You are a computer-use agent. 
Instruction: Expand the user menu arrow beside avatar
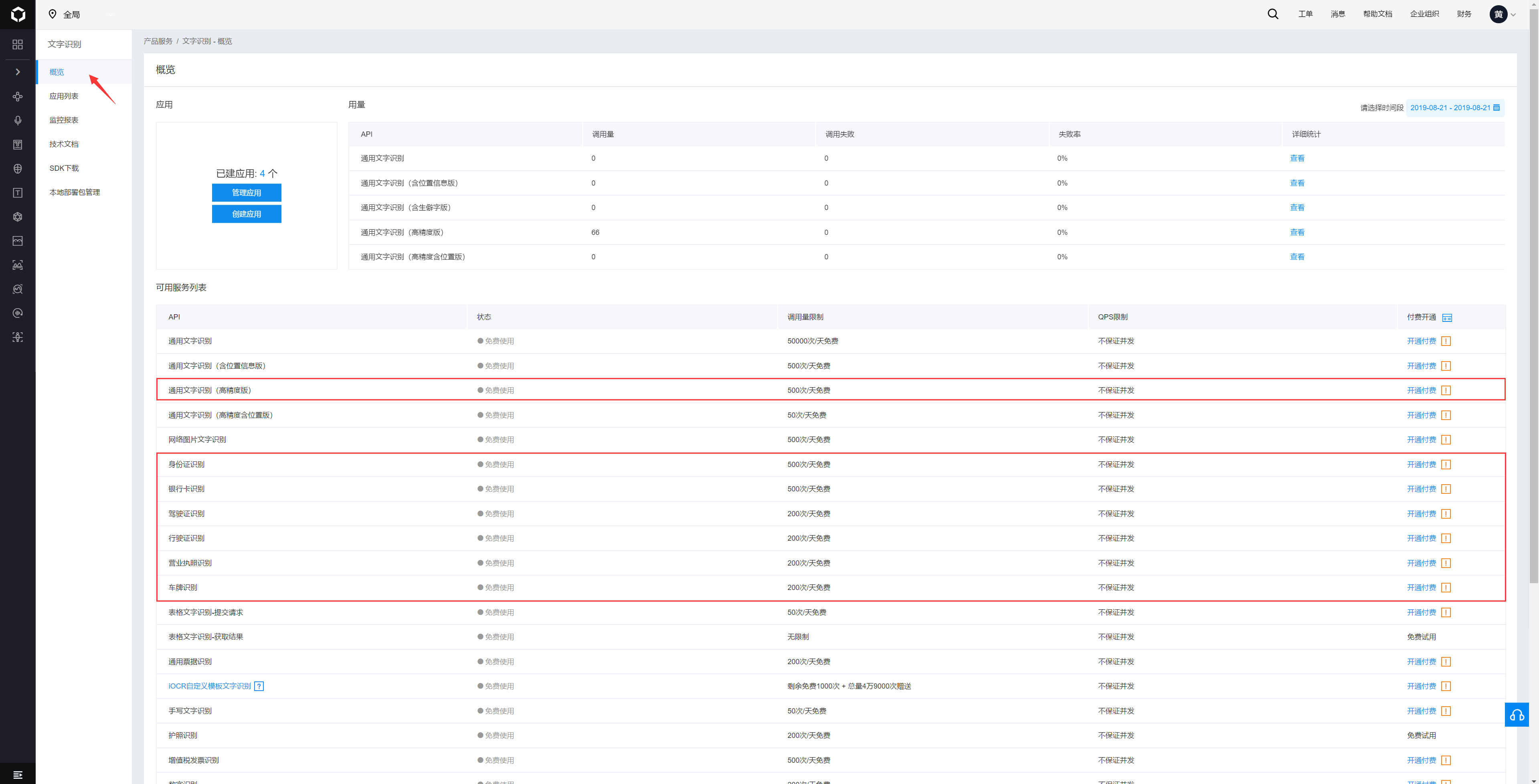coord(1513,15)
